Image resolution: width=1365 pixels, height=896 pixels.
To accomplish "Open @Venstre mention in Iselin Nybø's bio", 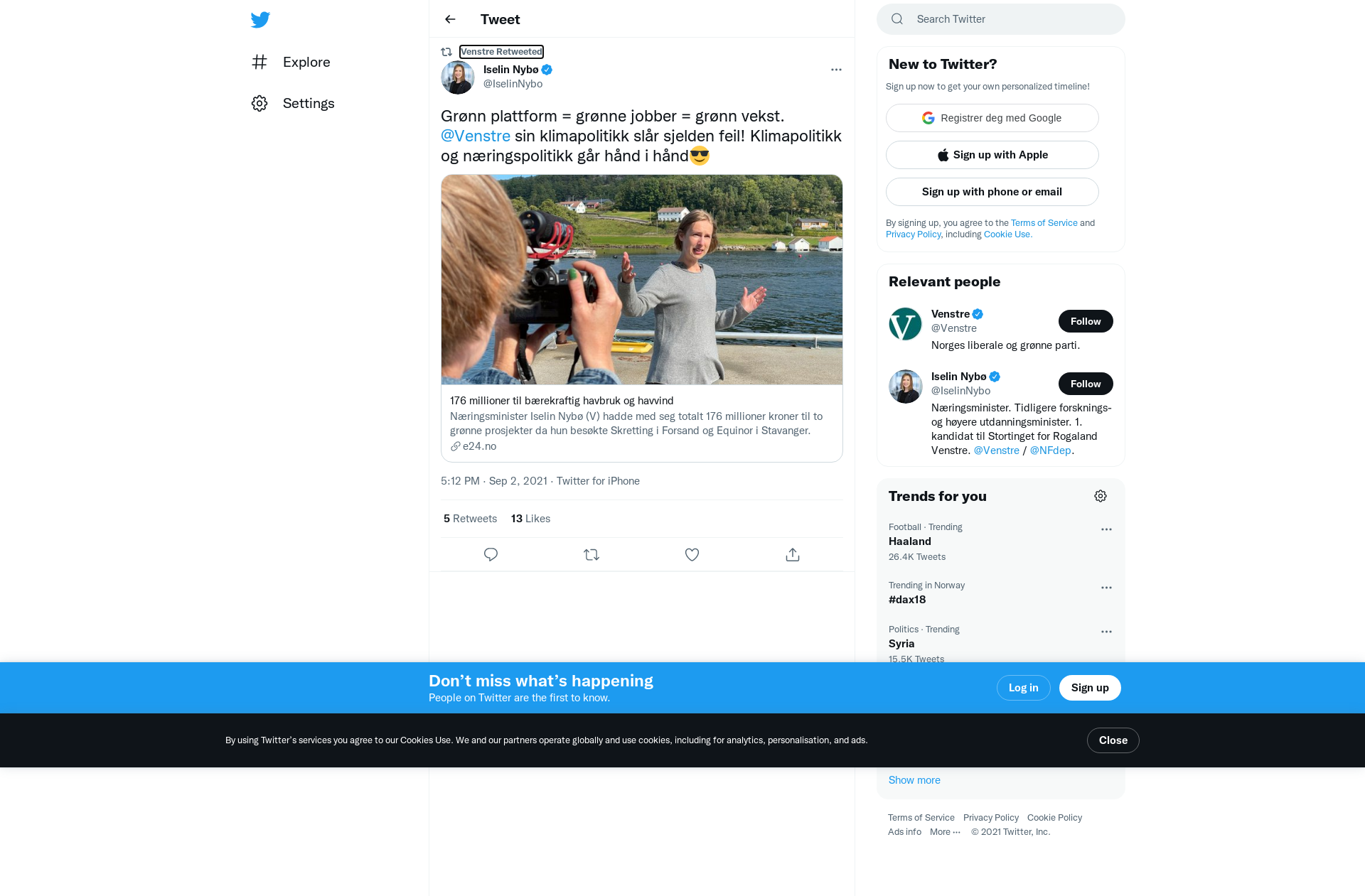I will pyautogui.click(x=996, y=450).
